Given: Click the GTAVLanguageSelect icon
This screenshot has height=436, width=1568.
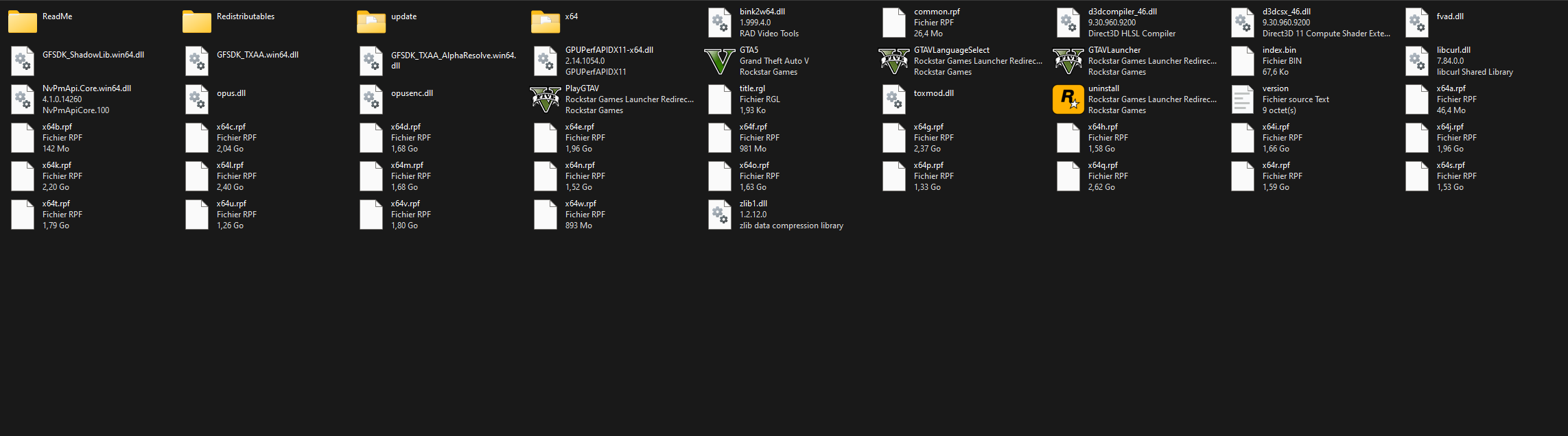Looking at the screenshot, I should click(x=894, y=61).
